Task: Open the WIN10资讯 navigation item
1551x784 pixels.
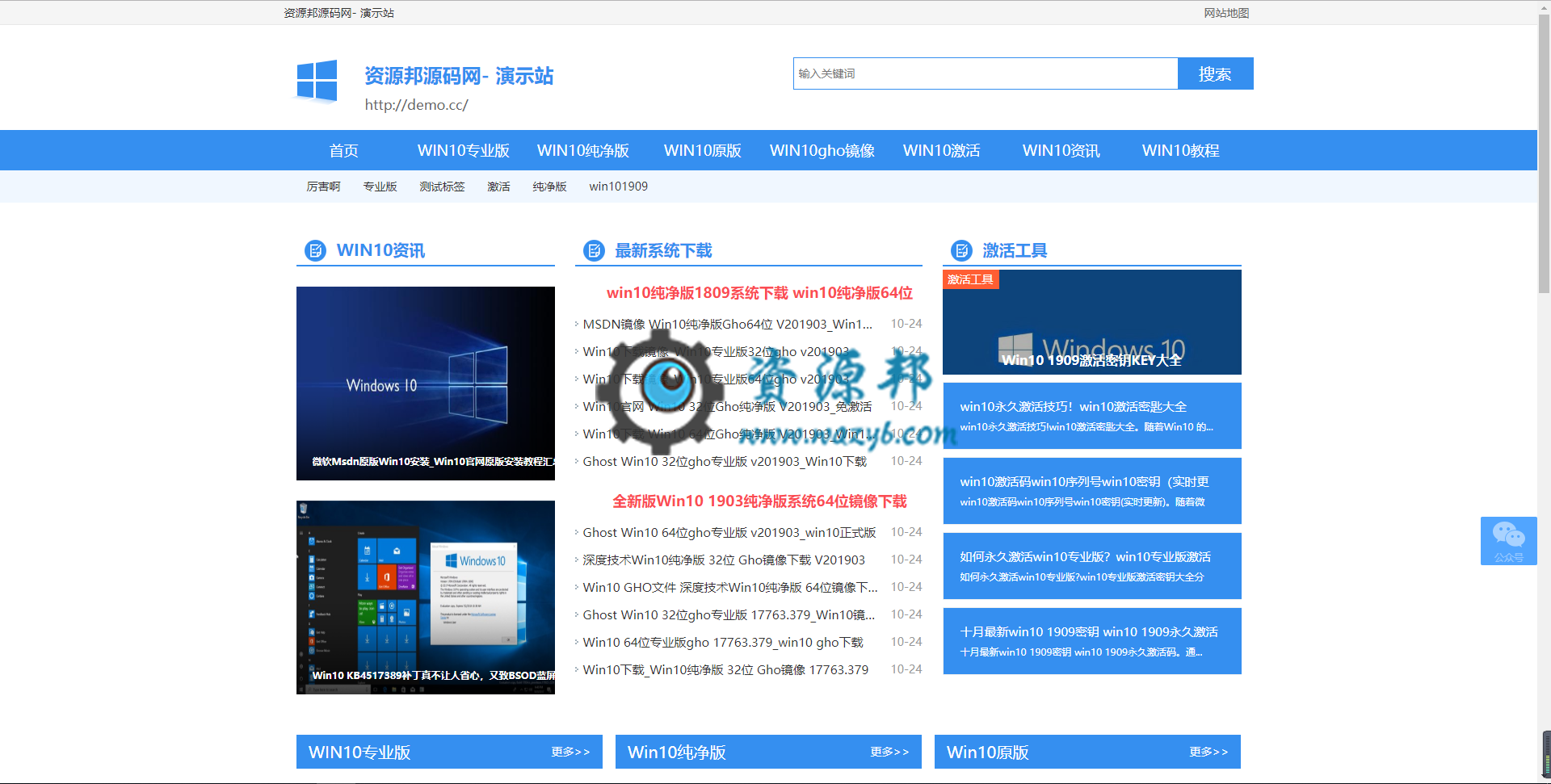Action: click(1061, 150)
